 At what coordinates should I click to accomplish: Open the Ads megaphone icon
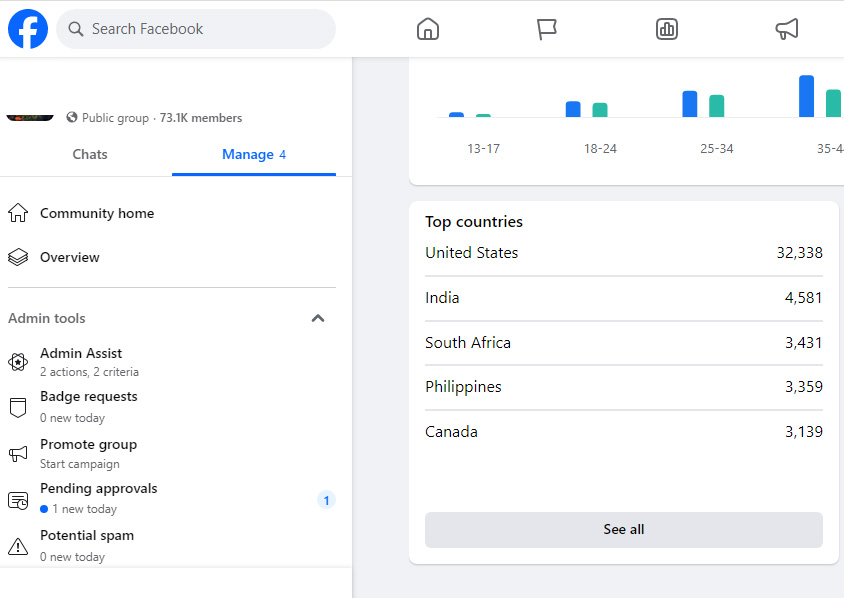787,29
